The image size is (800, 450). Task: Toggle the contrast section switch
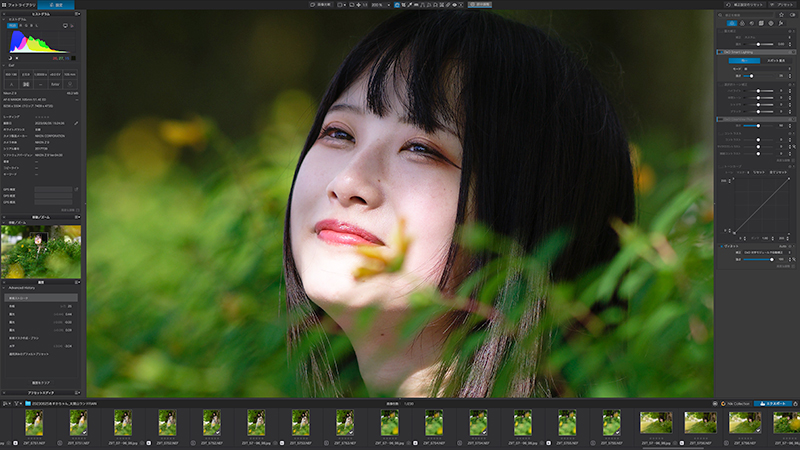pos(720,134)
